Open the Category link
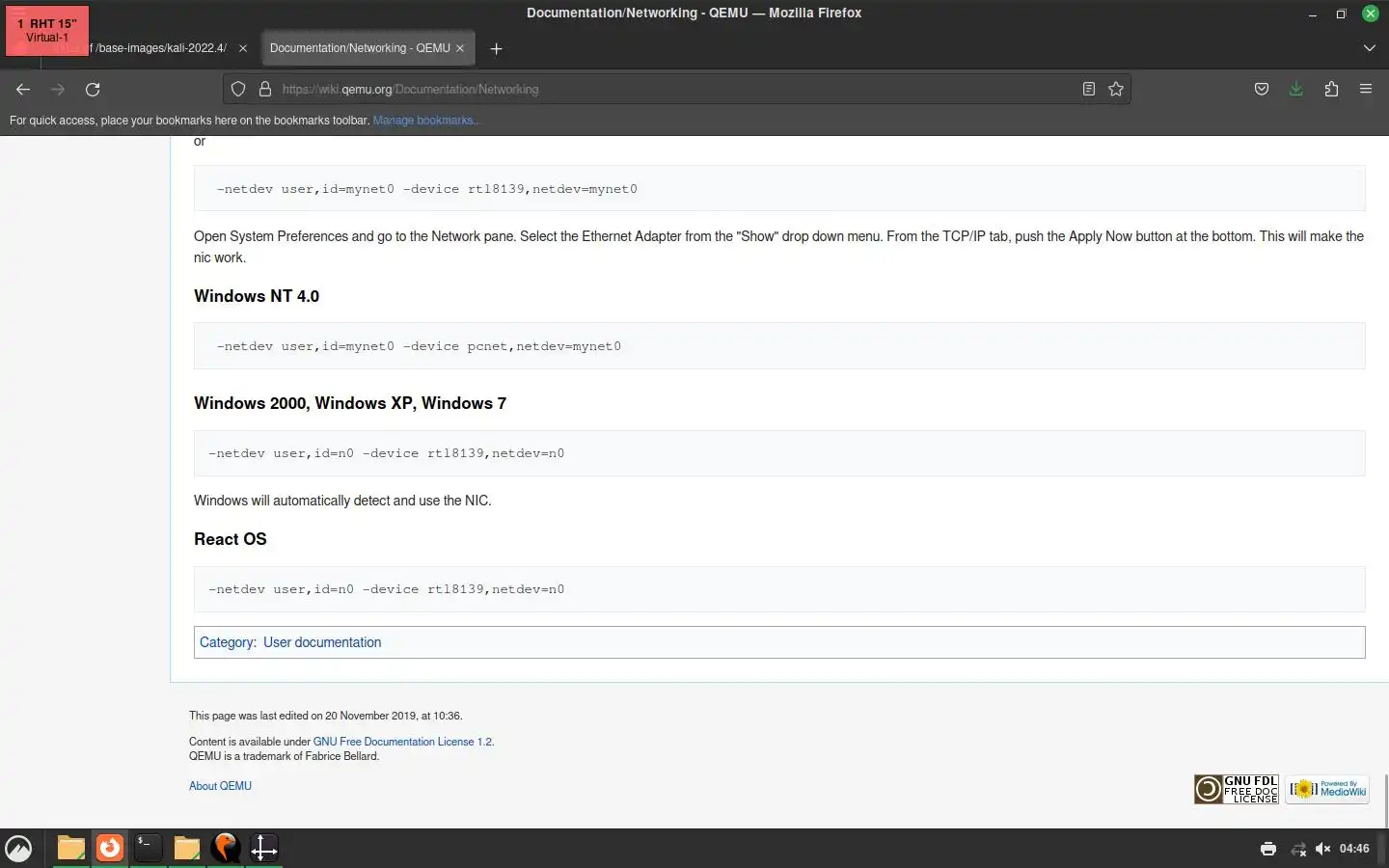Viewport: 1389px width, 868px height. pos(227,642)
